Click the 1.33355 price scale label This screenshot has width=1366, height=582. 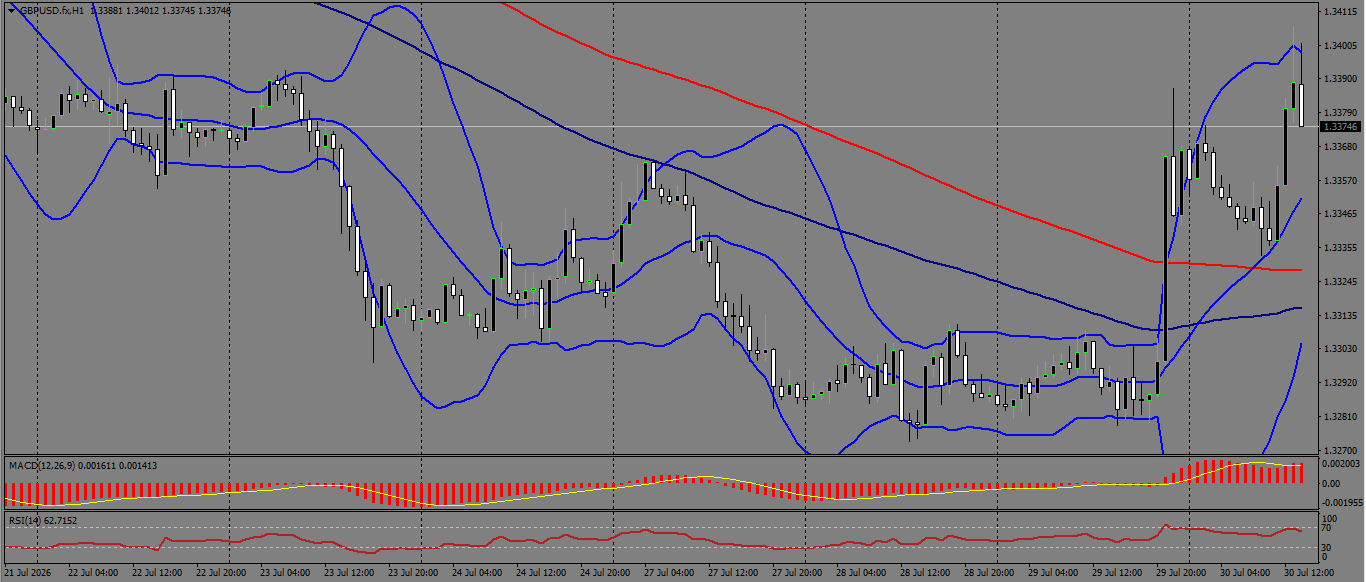(x=1339, y=248)
